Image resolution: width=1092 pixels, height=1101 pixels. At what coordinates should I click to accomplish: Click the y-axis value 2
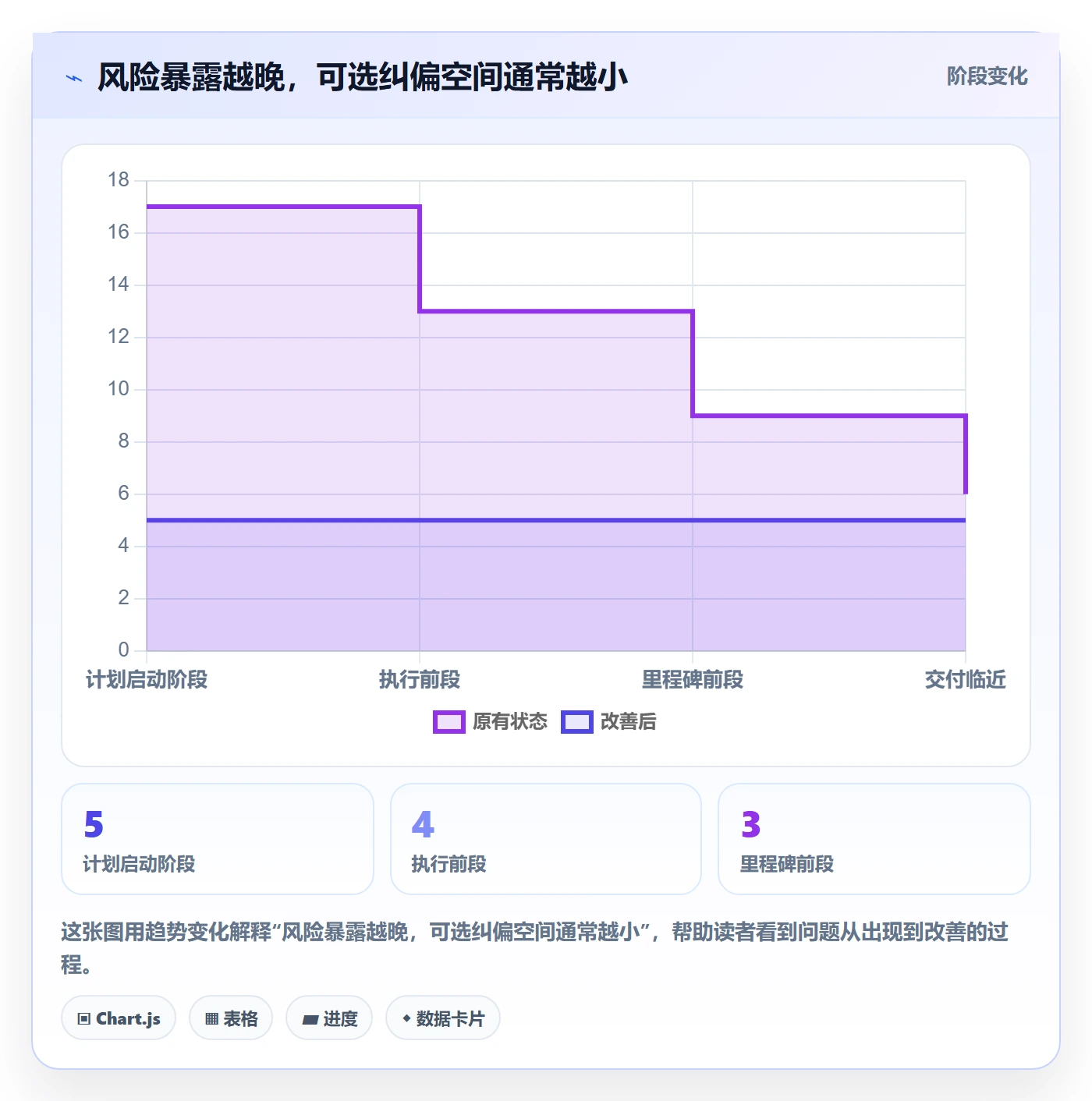124,598
